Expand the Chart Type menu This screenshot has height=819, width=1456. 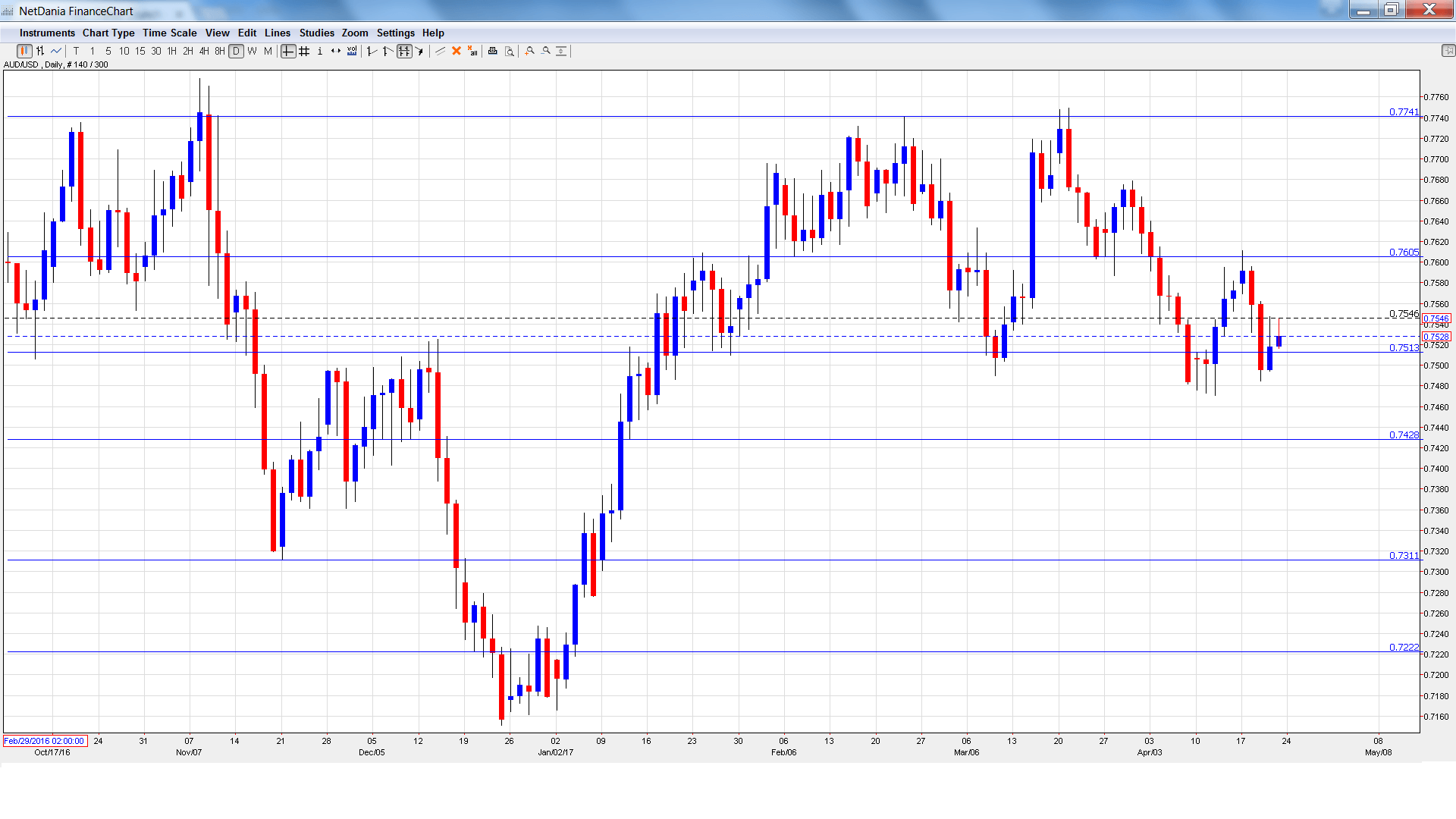coord(108,33)
